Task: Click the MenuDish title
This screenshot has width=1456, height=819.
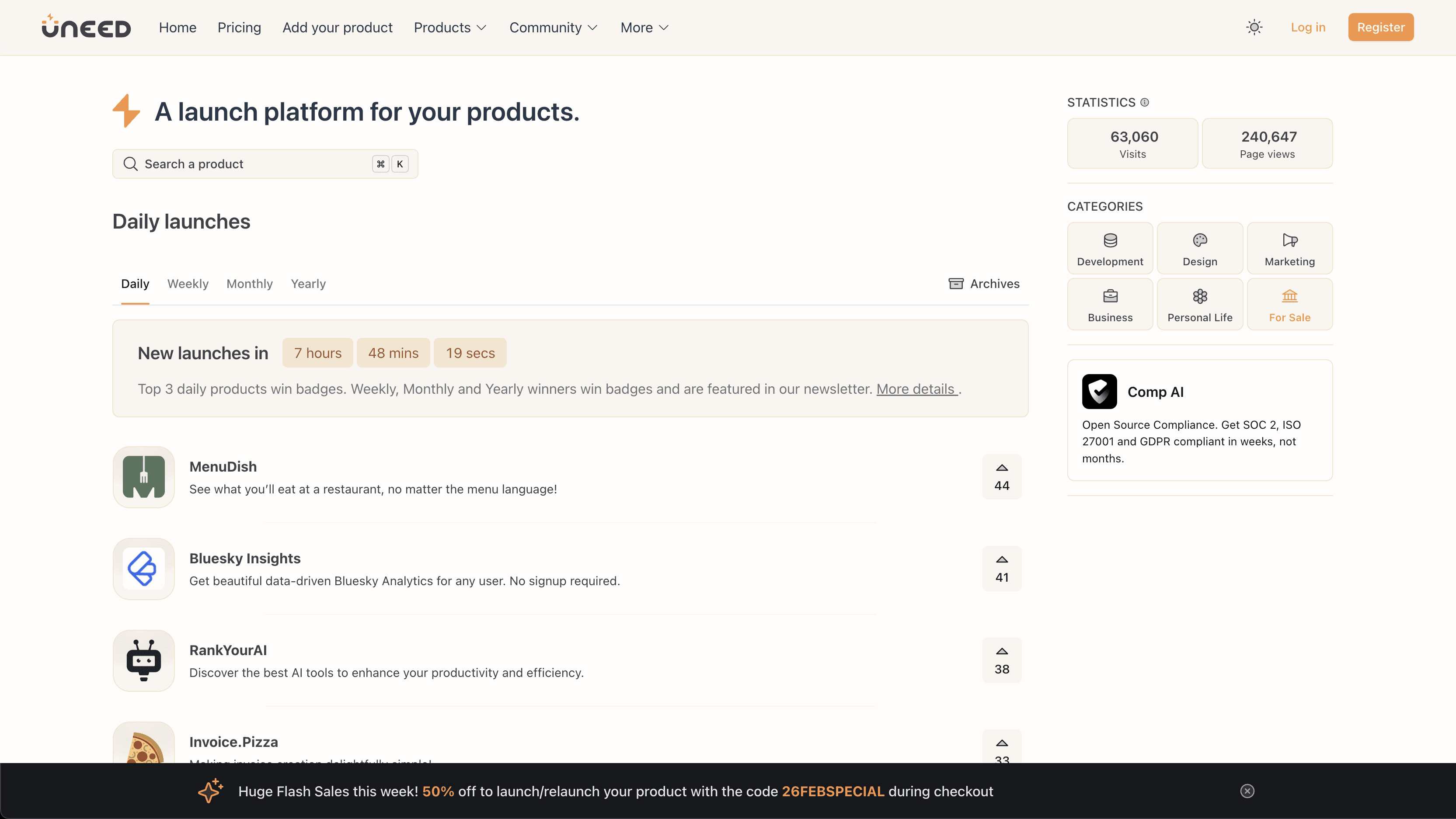Action: coord(223,467)
